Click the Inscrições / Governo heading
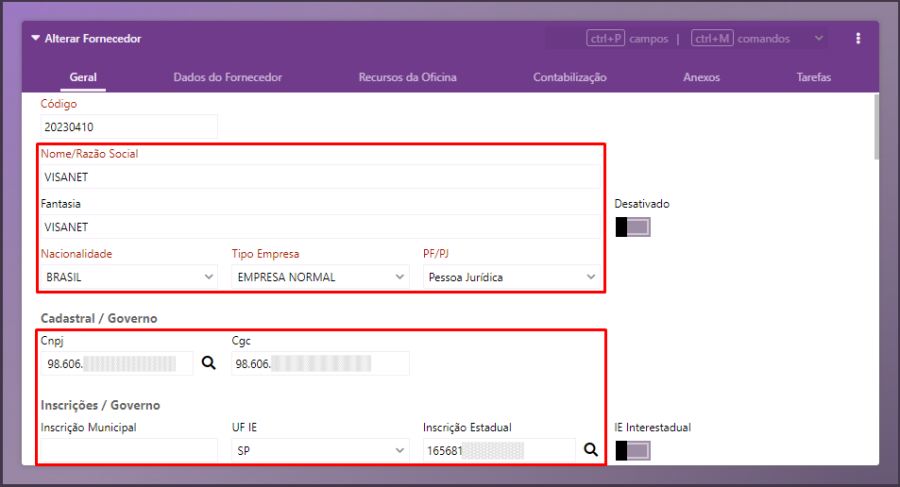The width and height of the screenshot is (900, 487). [x=100, y=405]
